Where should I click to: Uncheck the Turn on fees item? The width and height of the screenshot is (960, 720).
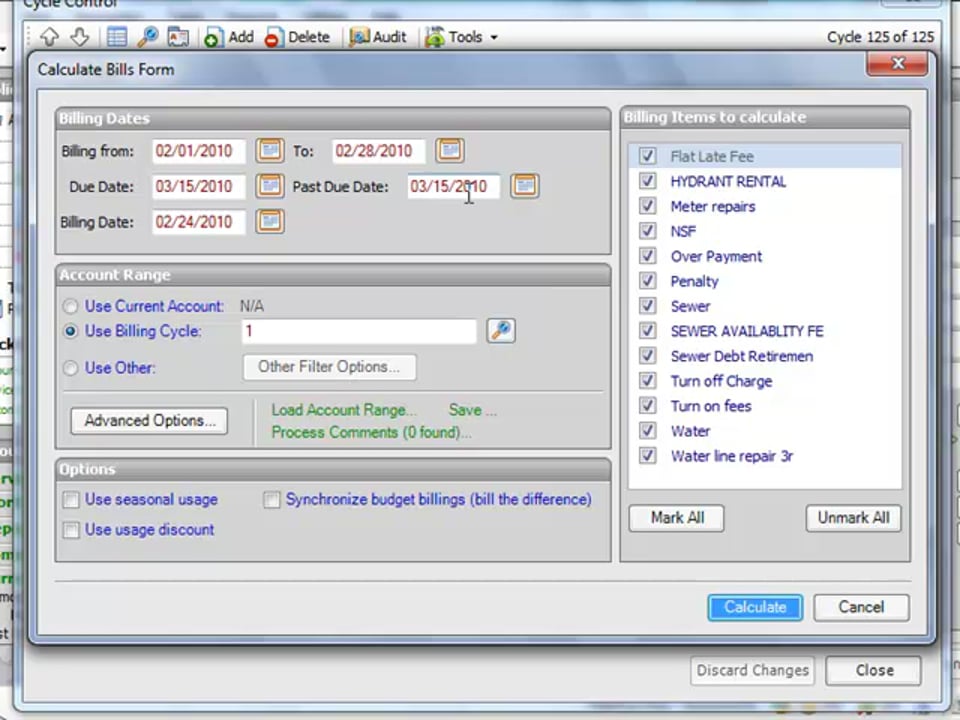pos(648,406)
